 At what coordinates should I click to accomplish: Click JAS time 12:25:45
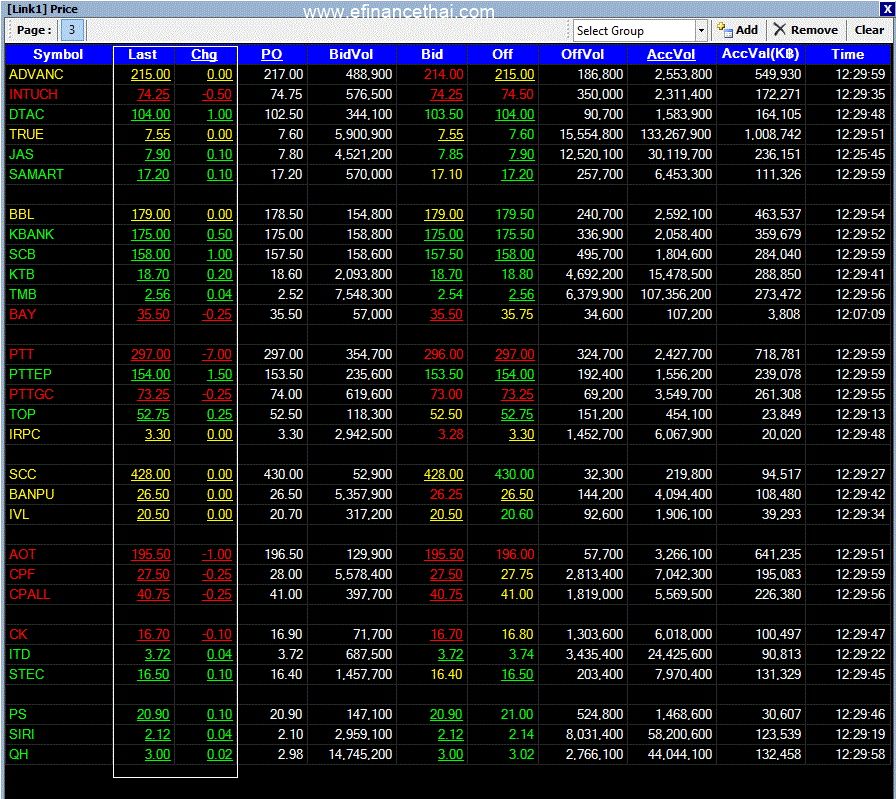point(860,154)
